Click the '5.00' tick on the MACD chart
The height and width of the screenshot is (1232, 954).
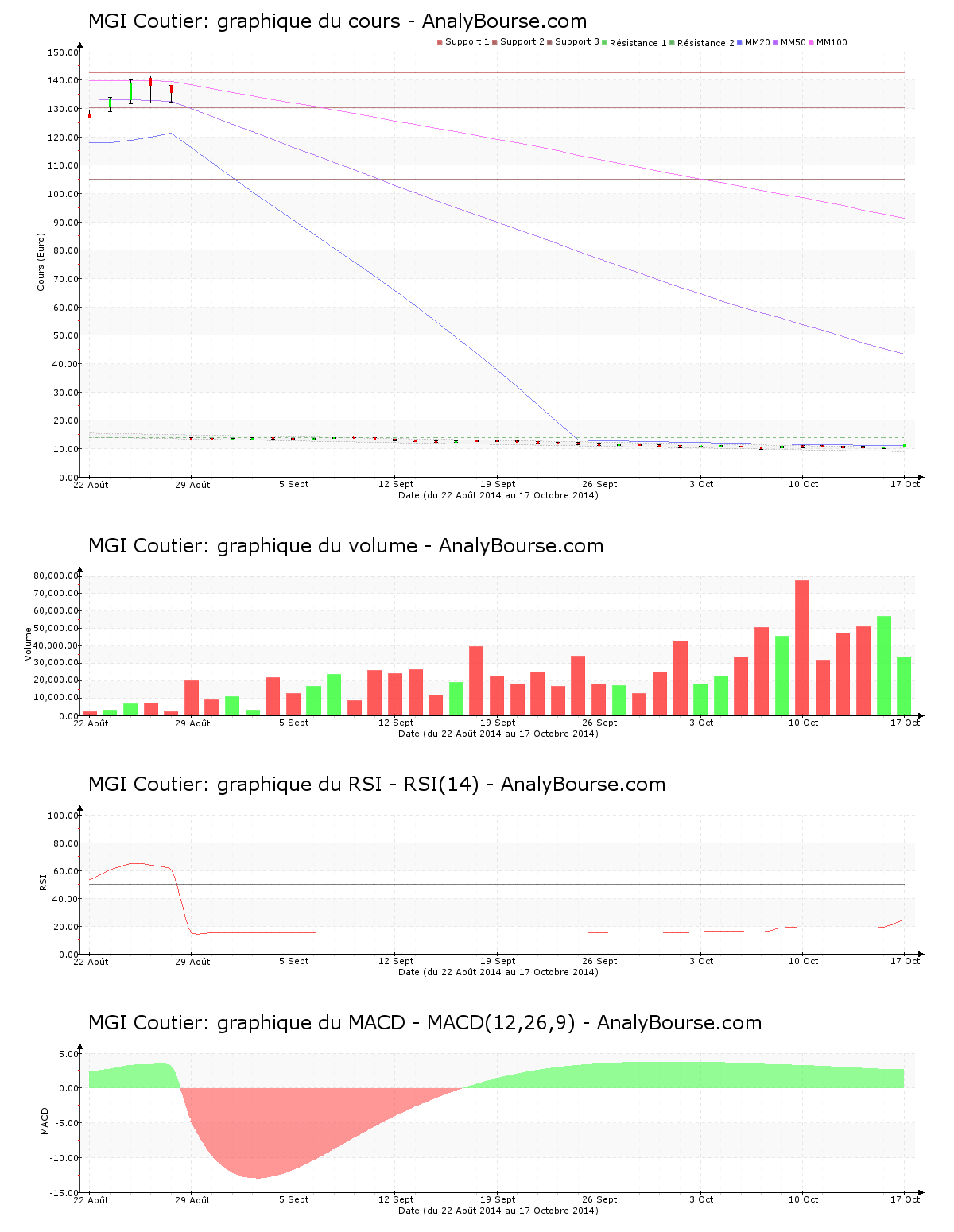pyautogui.click(x=68, y=1054)
